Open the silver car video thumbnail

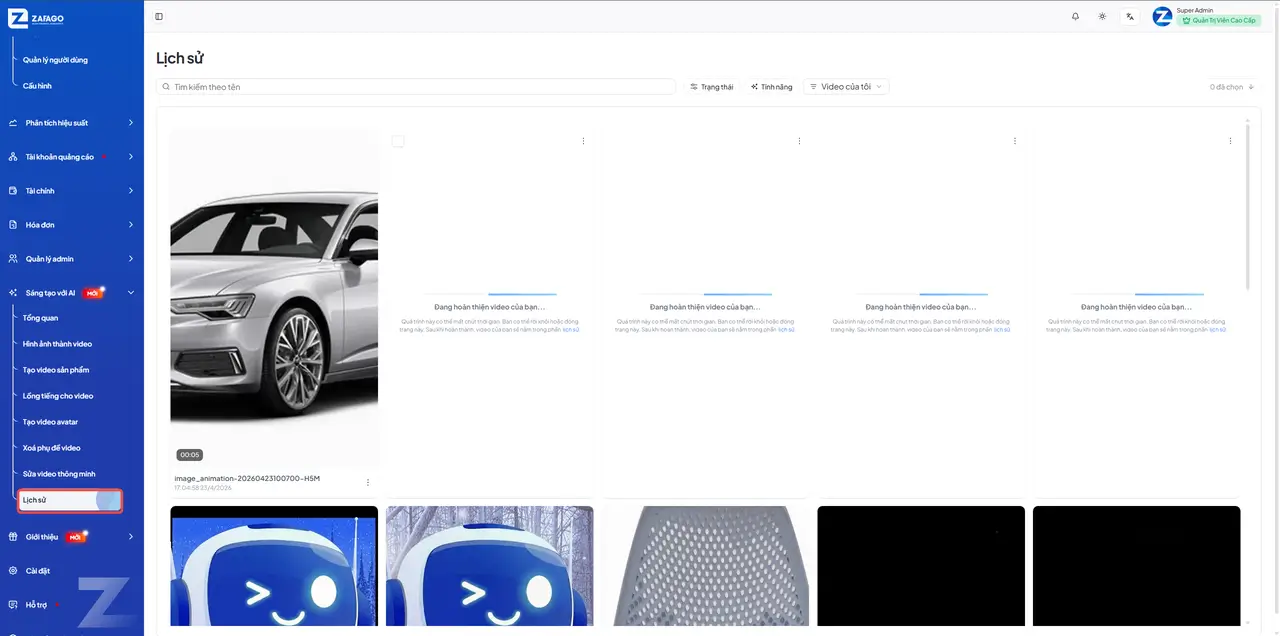[x=274, y=298]
